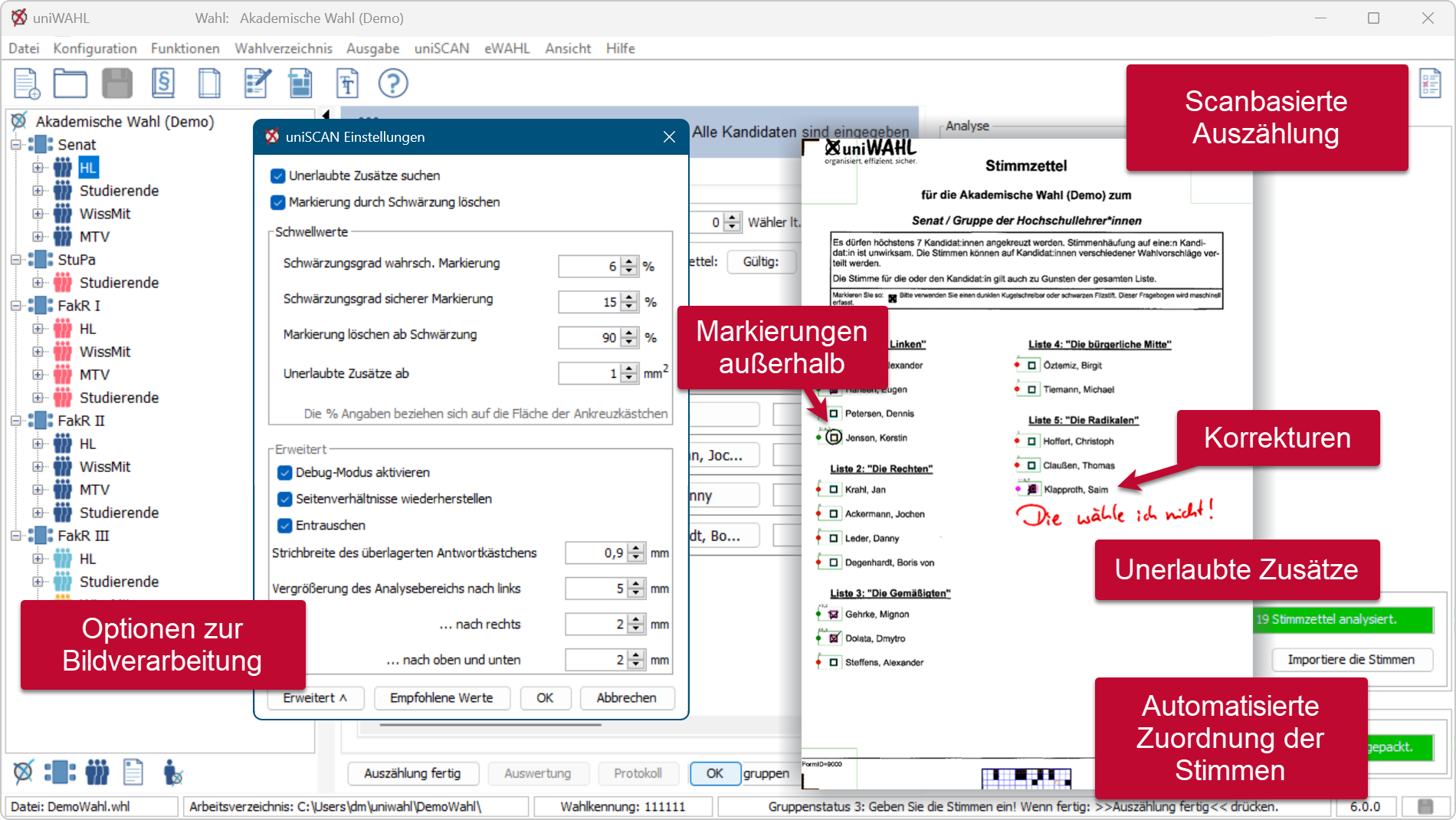Increase Schwärzungsgrad sicherer Markierung value
Screen dimensions: 1456x820
[x=629, y=297]
